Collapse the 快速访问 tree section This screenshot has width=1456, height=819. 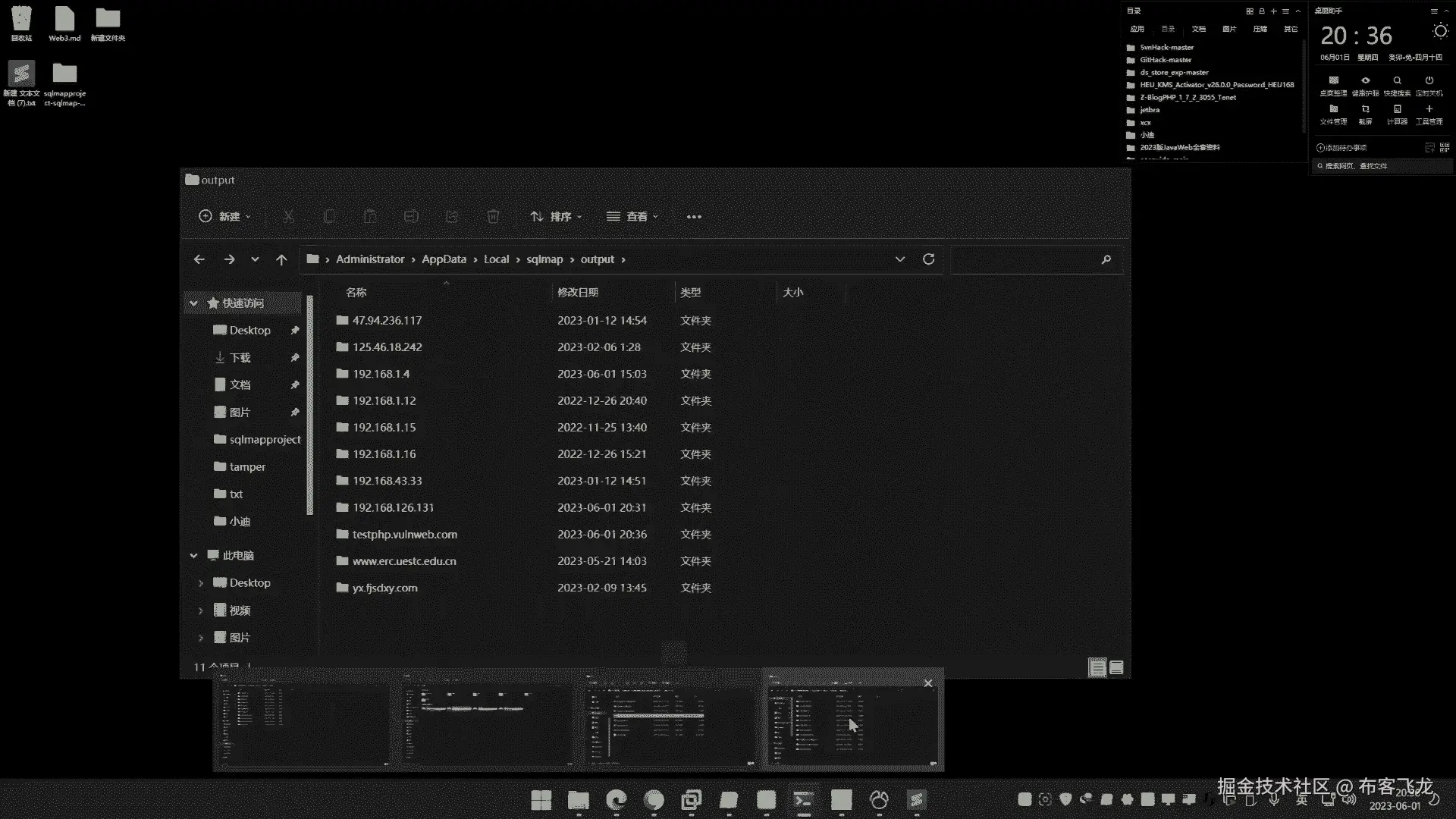click(x=193, y=303)
